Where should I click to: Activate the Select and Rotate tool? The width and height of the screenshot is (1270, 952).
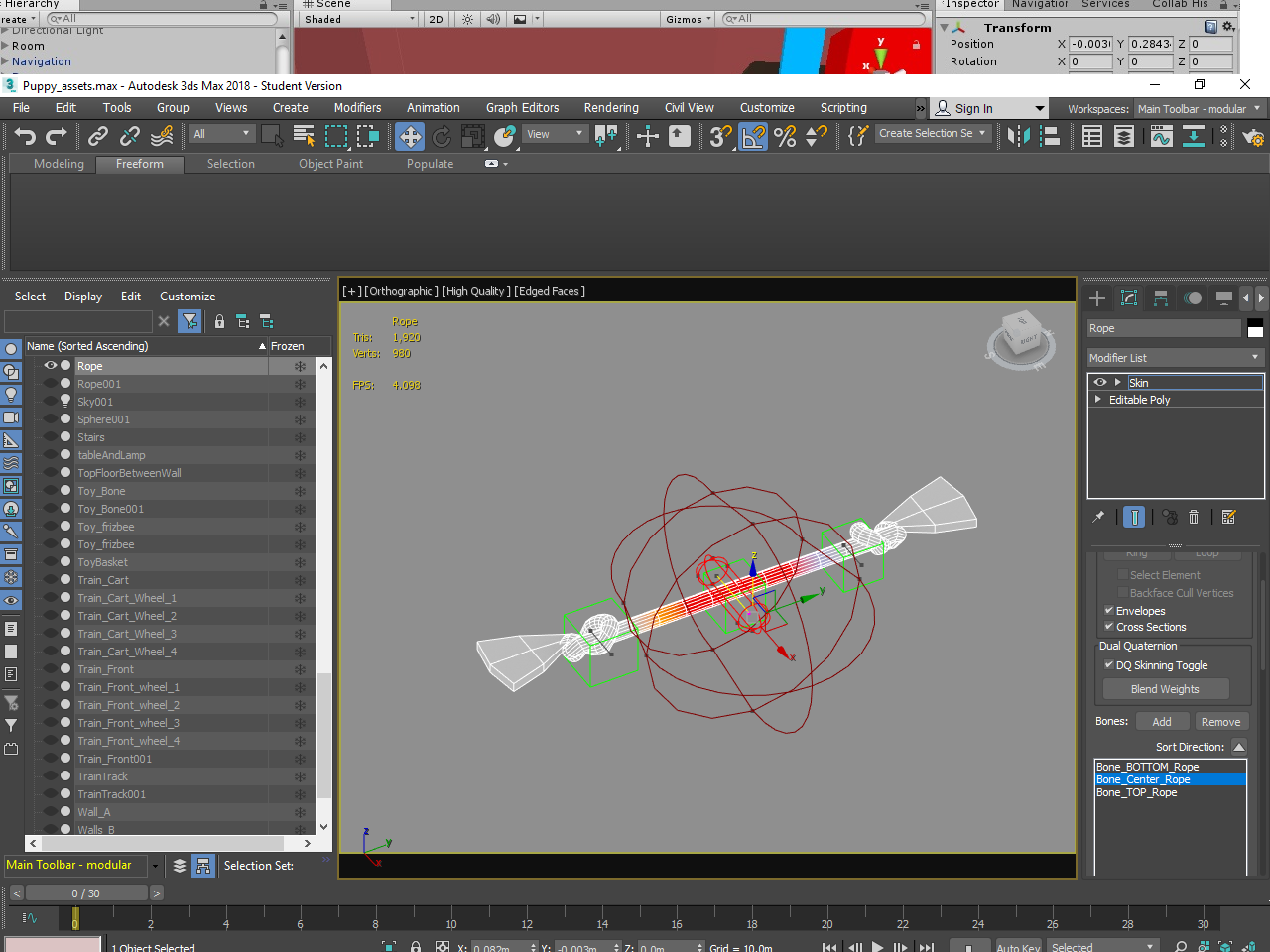click(x=441, y=137)
